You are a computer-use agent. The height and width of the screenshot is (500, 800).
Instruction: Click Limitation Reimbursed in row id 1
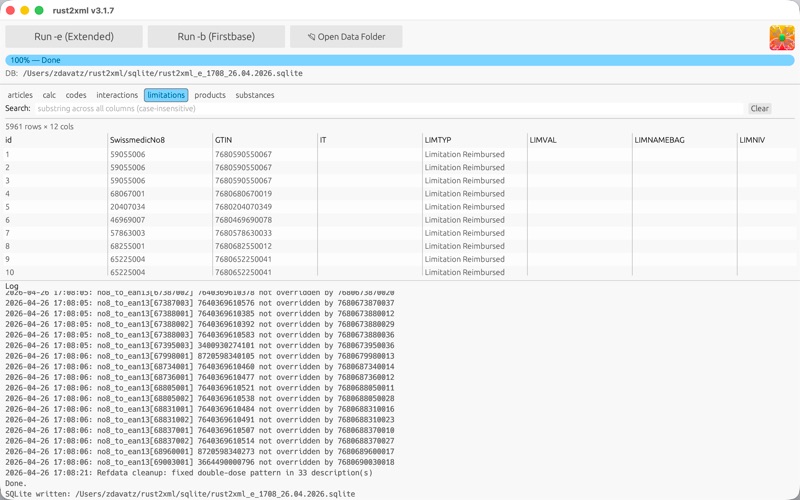(464, 154)
